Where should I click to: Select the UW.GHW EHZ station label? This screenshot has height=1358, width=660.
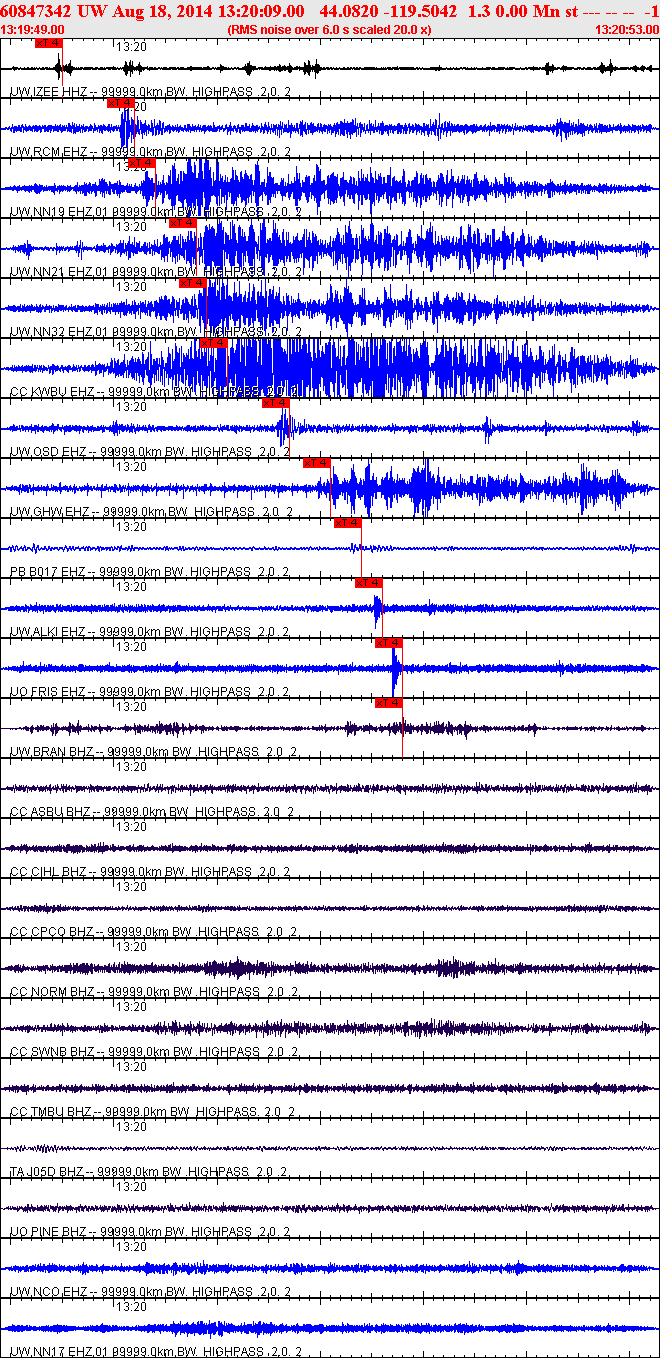click(49, 511)
